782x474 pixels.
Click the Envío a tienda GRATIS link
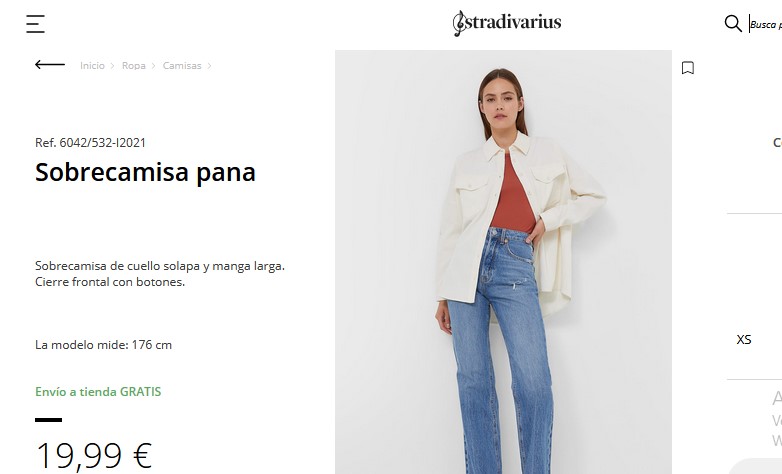(x=98, y=392)
